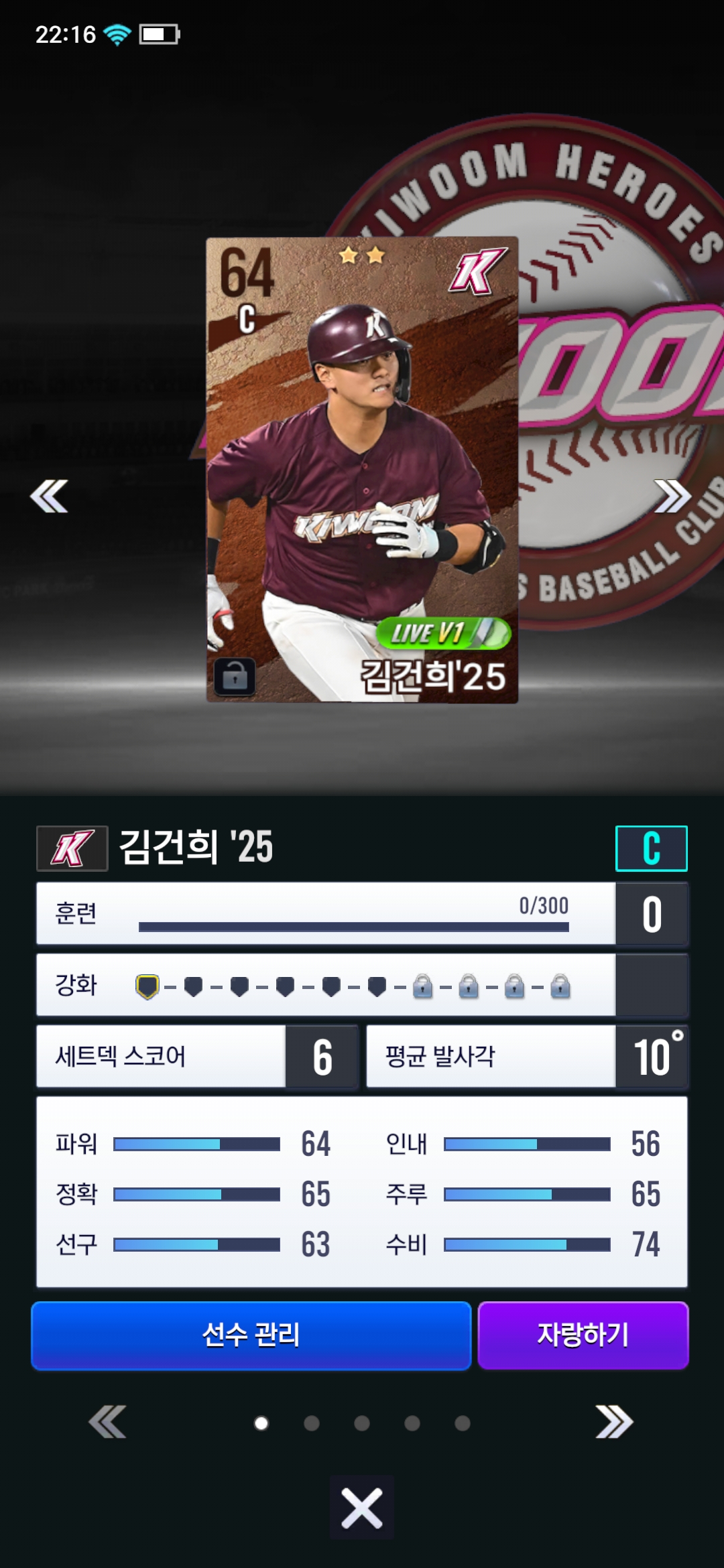Select the third page indicator dot
Image resolution: width=724 pixels, height=1568 pixels.
[x=362, y=1423]
